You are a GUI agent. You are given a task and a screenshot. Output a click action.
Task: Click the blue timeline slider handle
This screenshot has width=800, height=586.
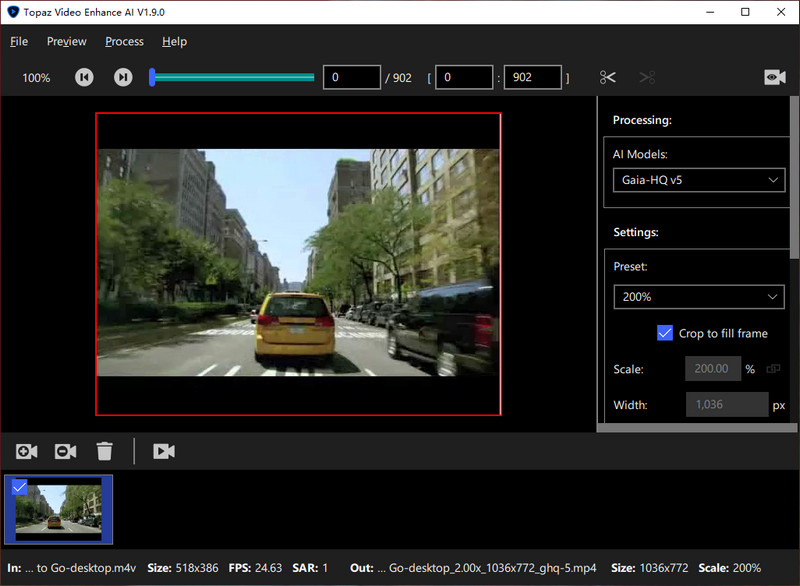(x=152, y=78)
